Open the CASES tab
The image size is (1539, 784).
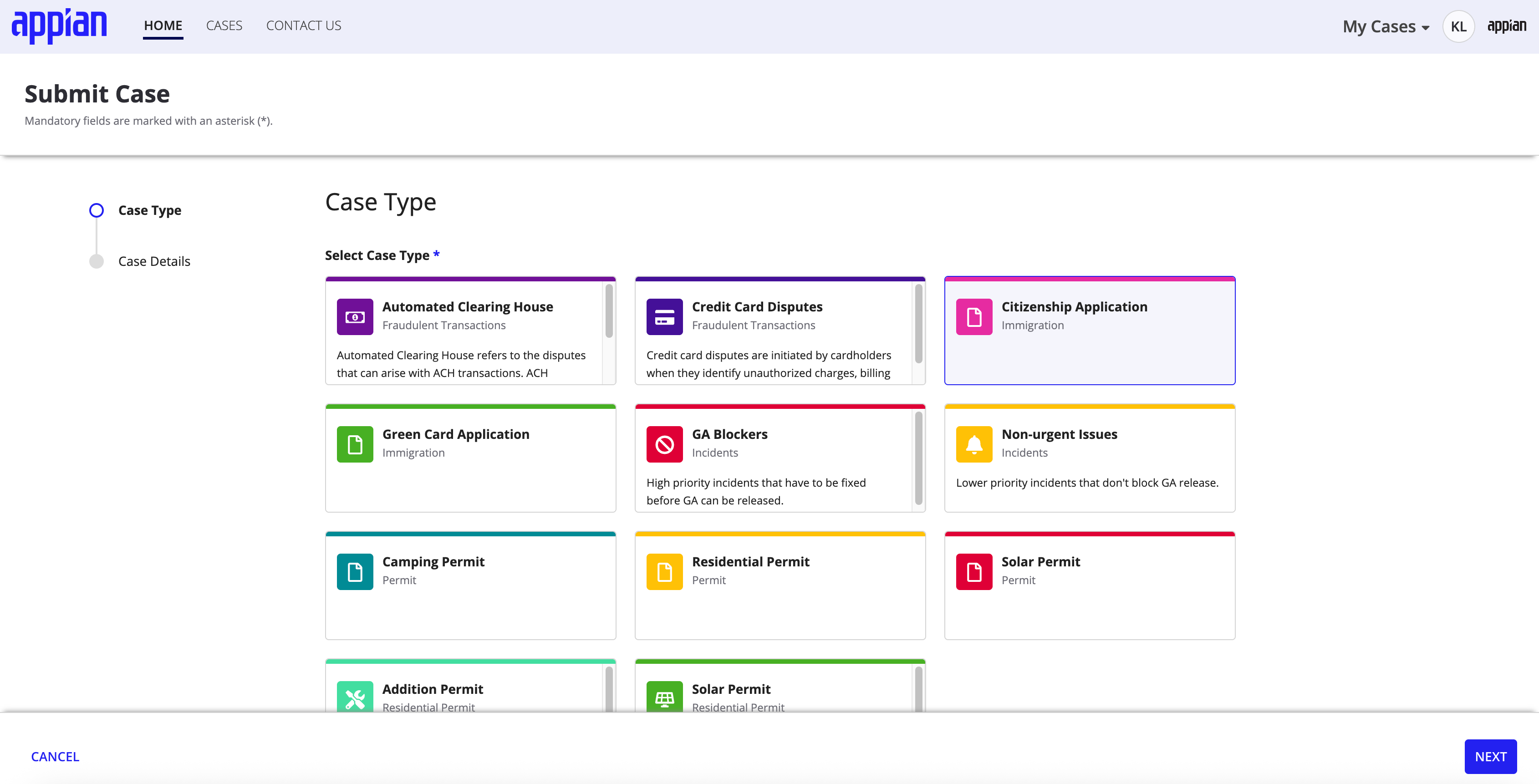[x=224, y=25]
